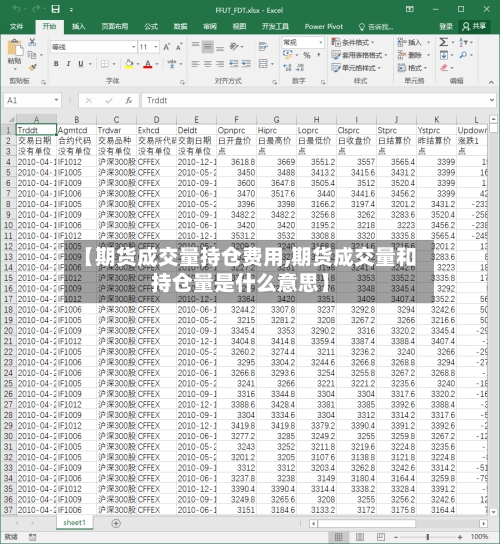Click the Sort and Filter icon
The width and height of the screenshot is (500, 544).
tap(463, 42)
